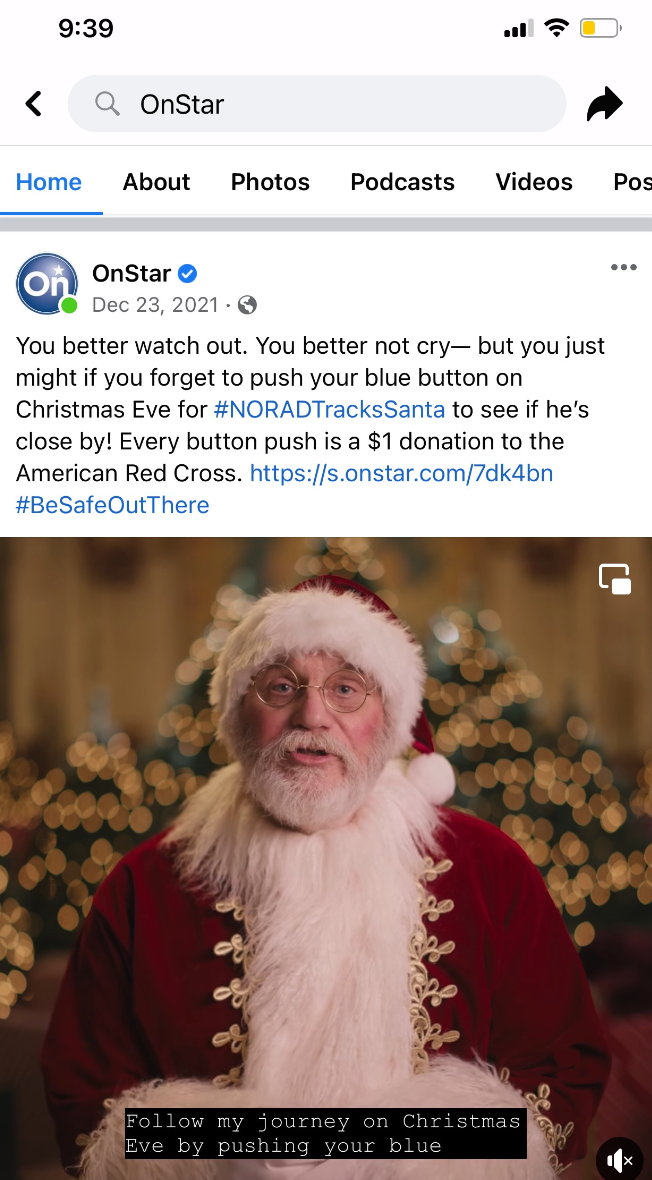
Task: Play the Santa video thumbnail
Action: [326, 858]
